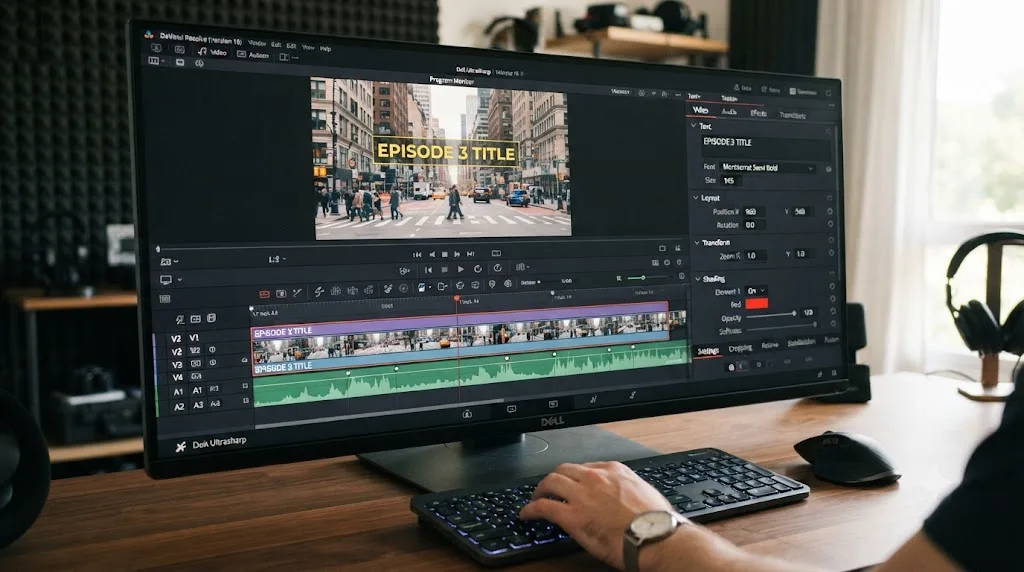Collapse the Layout section

tap(696, 197)
